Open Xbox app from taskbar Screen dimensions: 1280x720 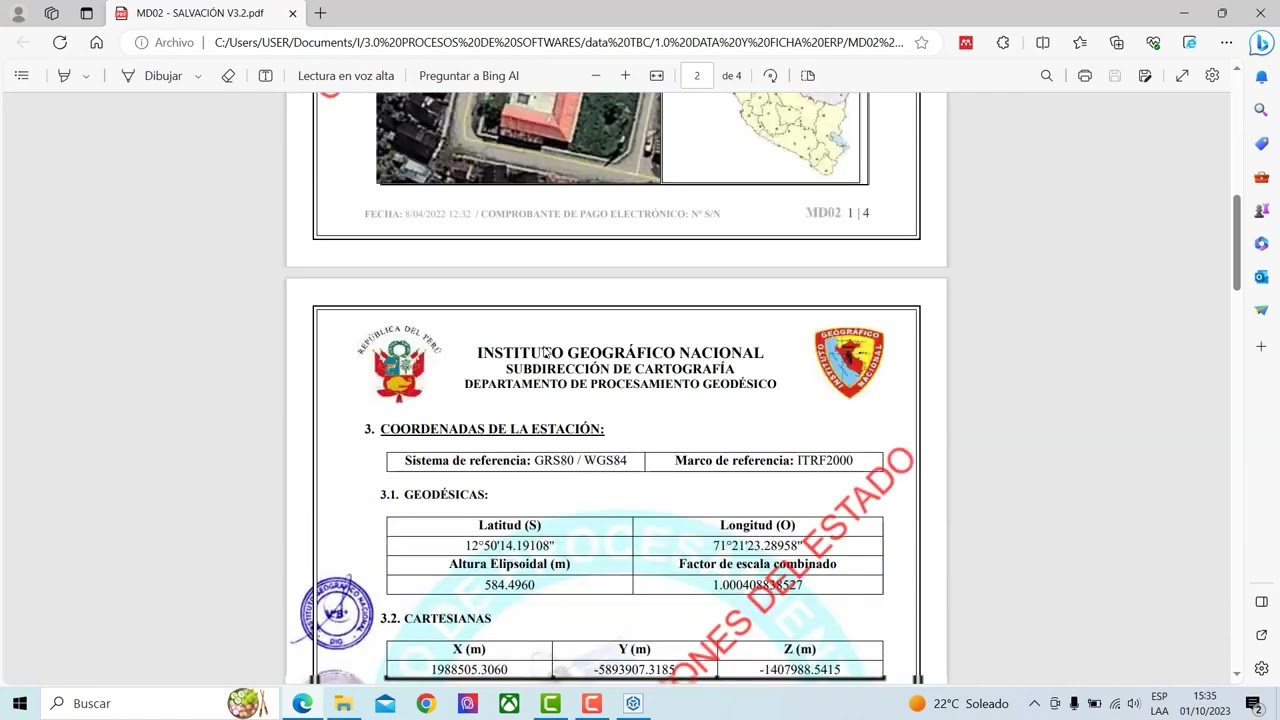509,703
